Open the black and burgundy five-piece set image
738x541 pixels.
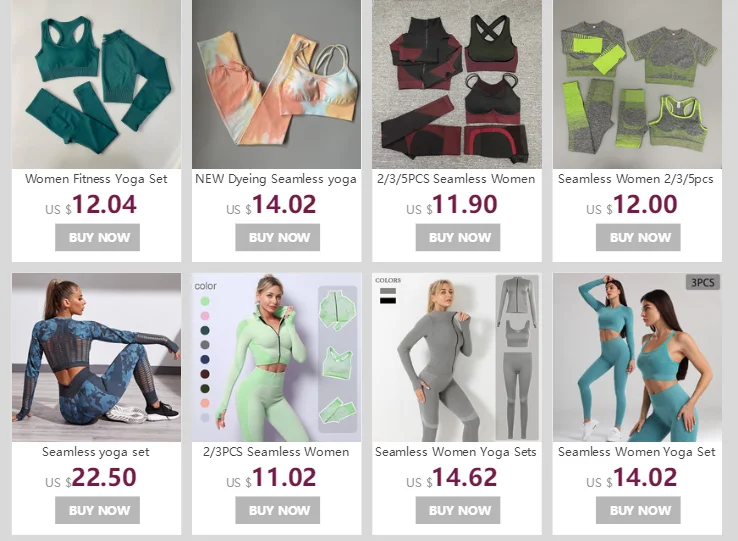click(457, 84)
